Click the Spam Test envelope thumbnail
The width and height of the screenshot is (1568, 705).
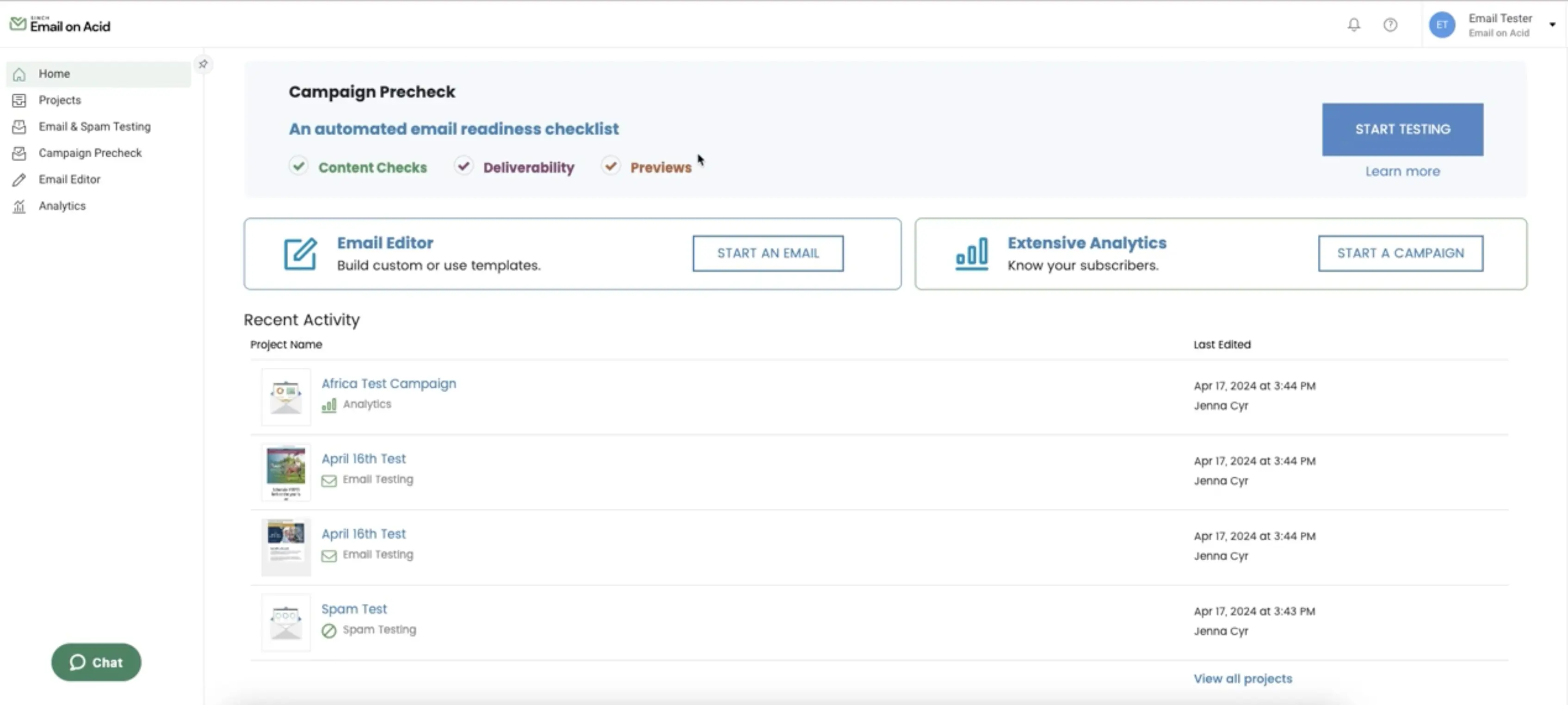285,622
